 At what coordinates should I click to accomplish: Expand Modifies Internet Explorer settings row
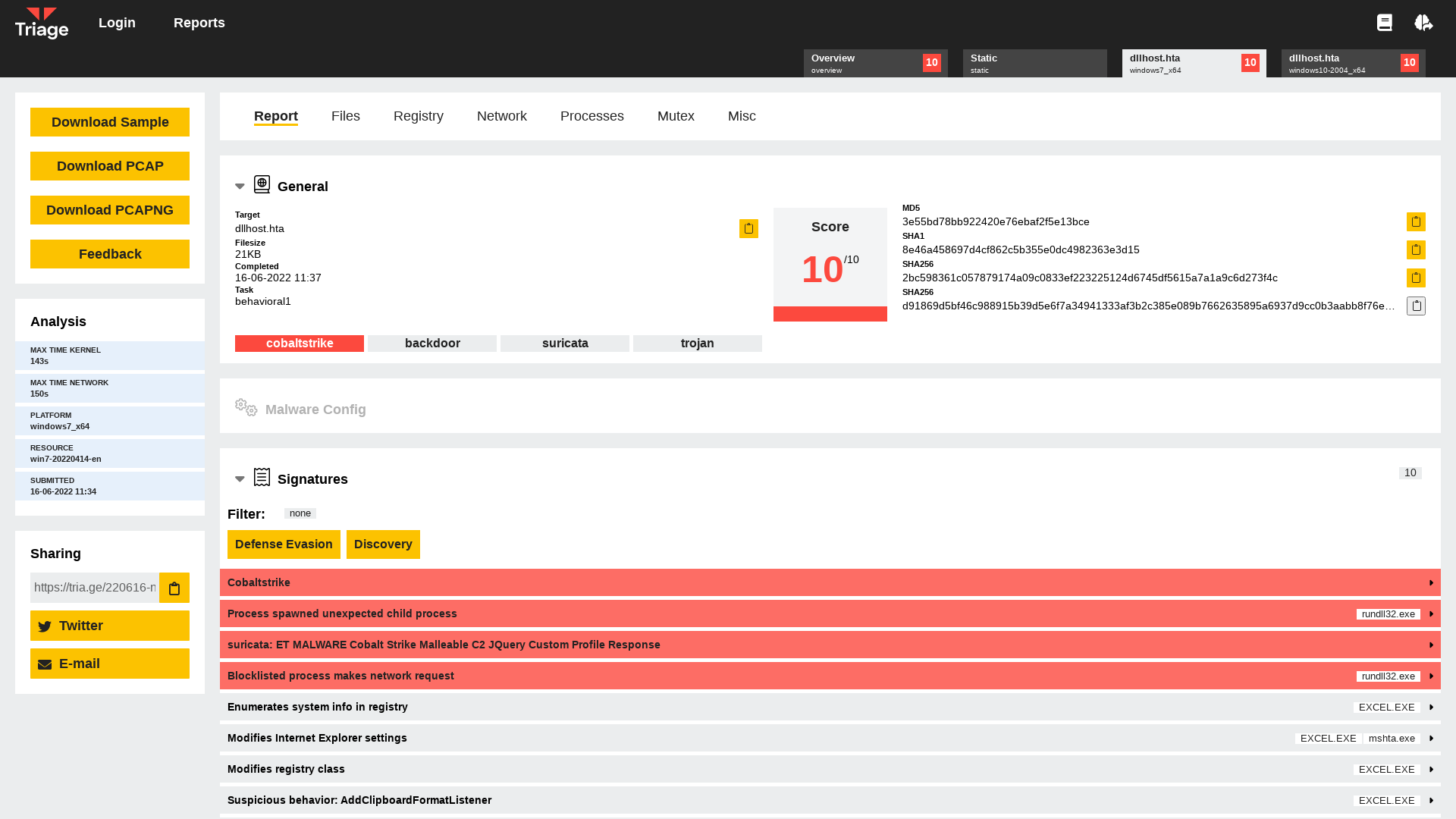click(x=830, y=738)
